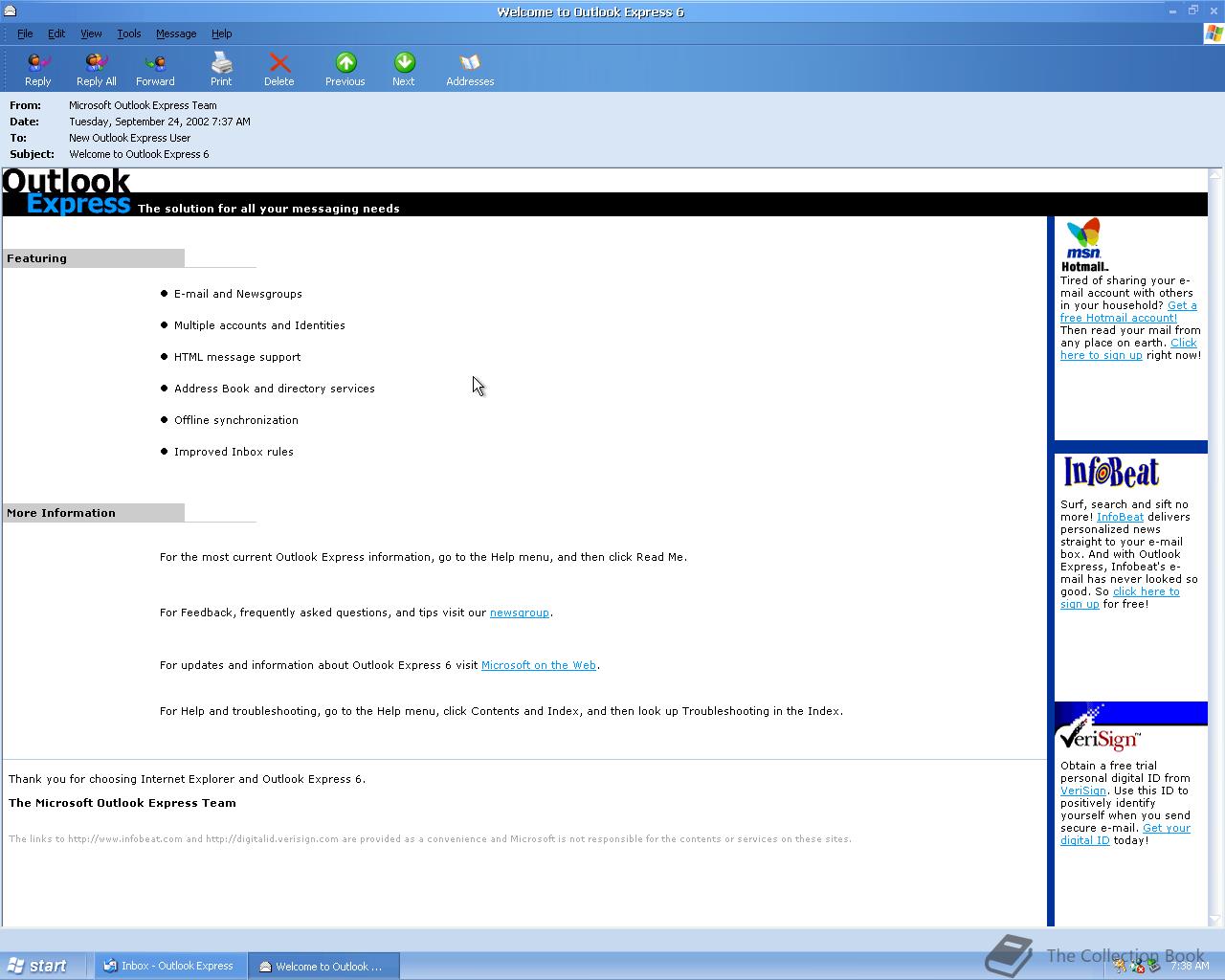
Task: Delete the message using the red X icon
Action: tap(279, 70)
